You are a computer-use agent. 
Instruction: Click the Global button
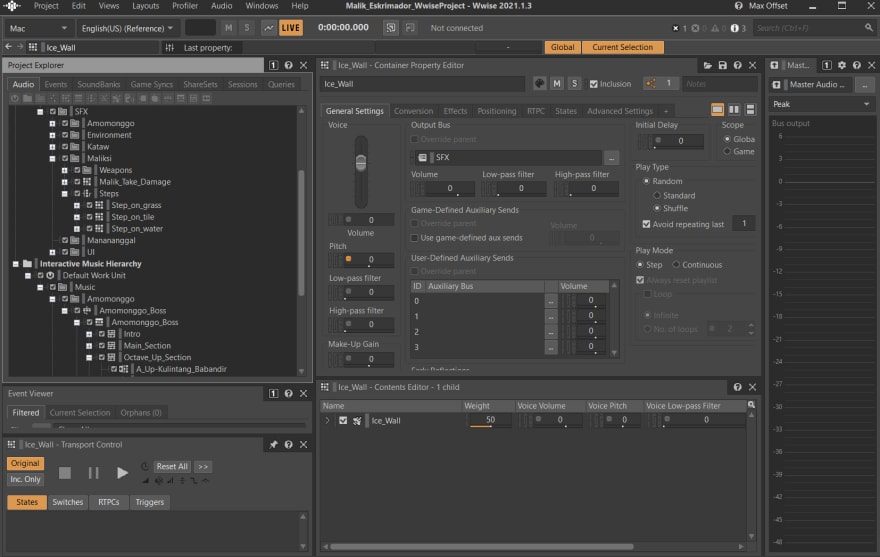point(562,47)
